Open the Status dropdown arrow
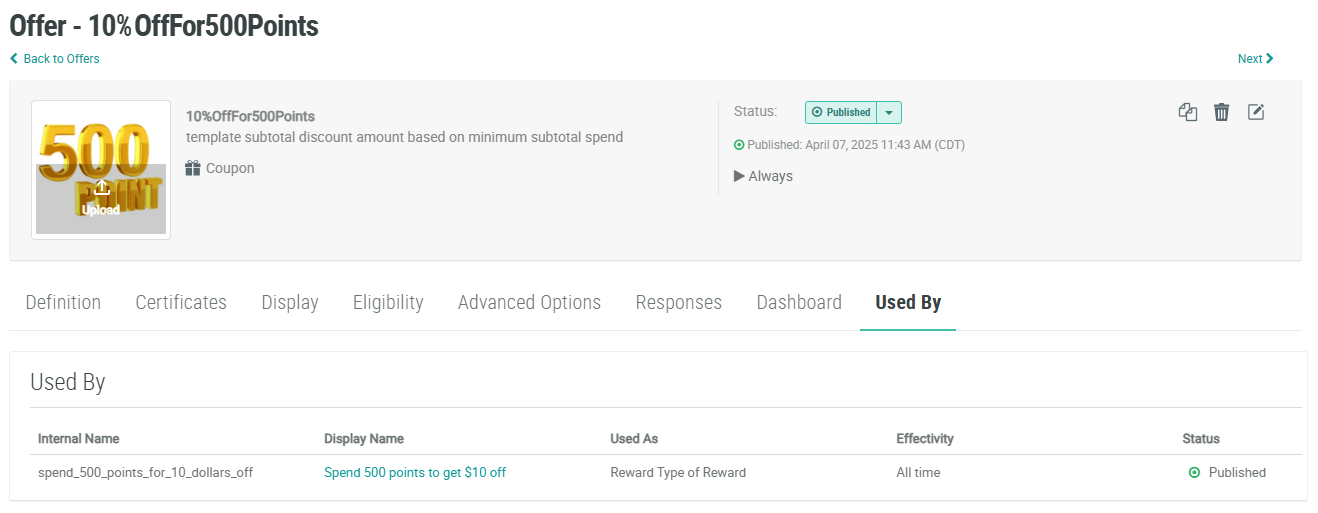This screenshot has height=513, width=1318. point(889,113)
